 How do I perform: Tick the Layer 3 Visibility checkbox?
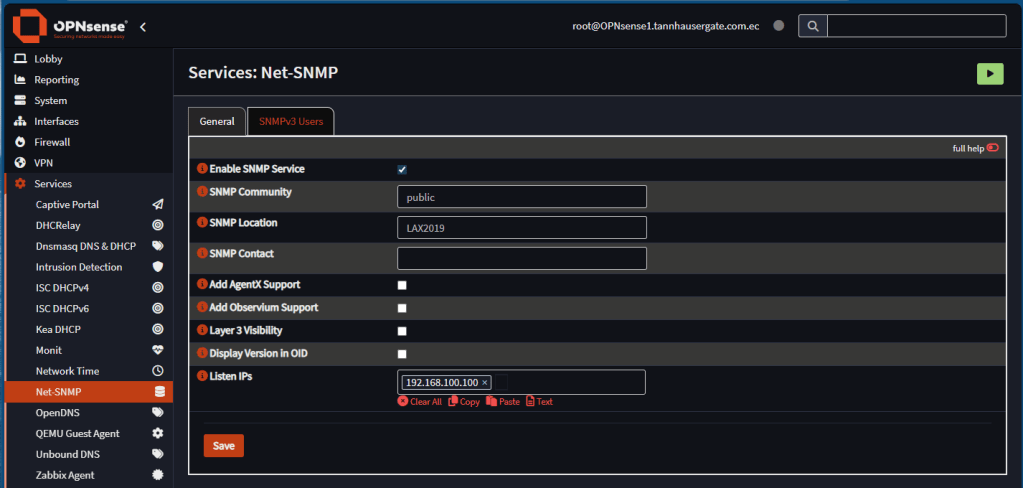402,331
